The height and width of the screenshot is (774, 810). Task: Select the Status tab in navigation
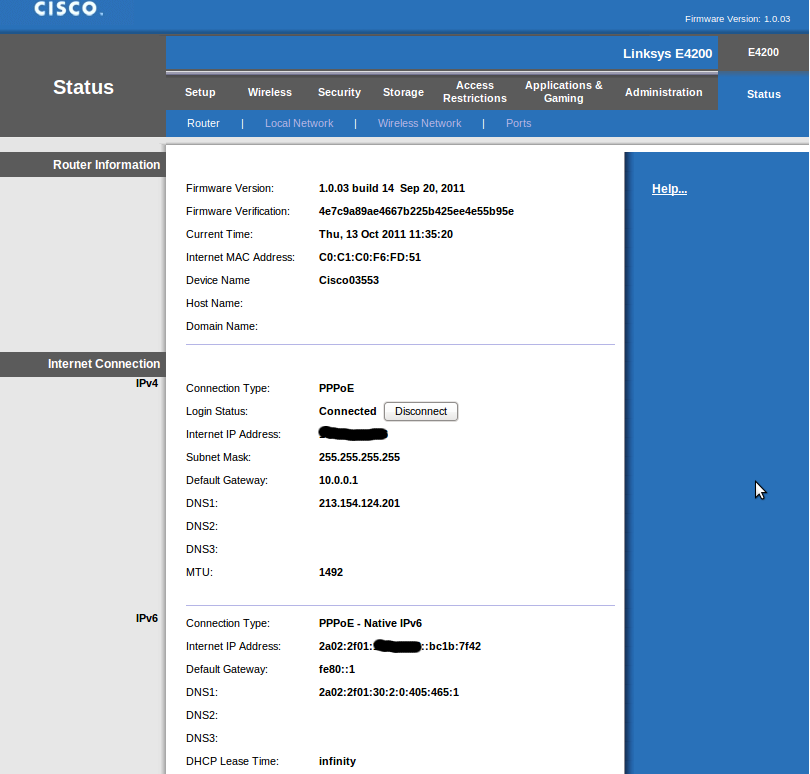coord(764,94)
